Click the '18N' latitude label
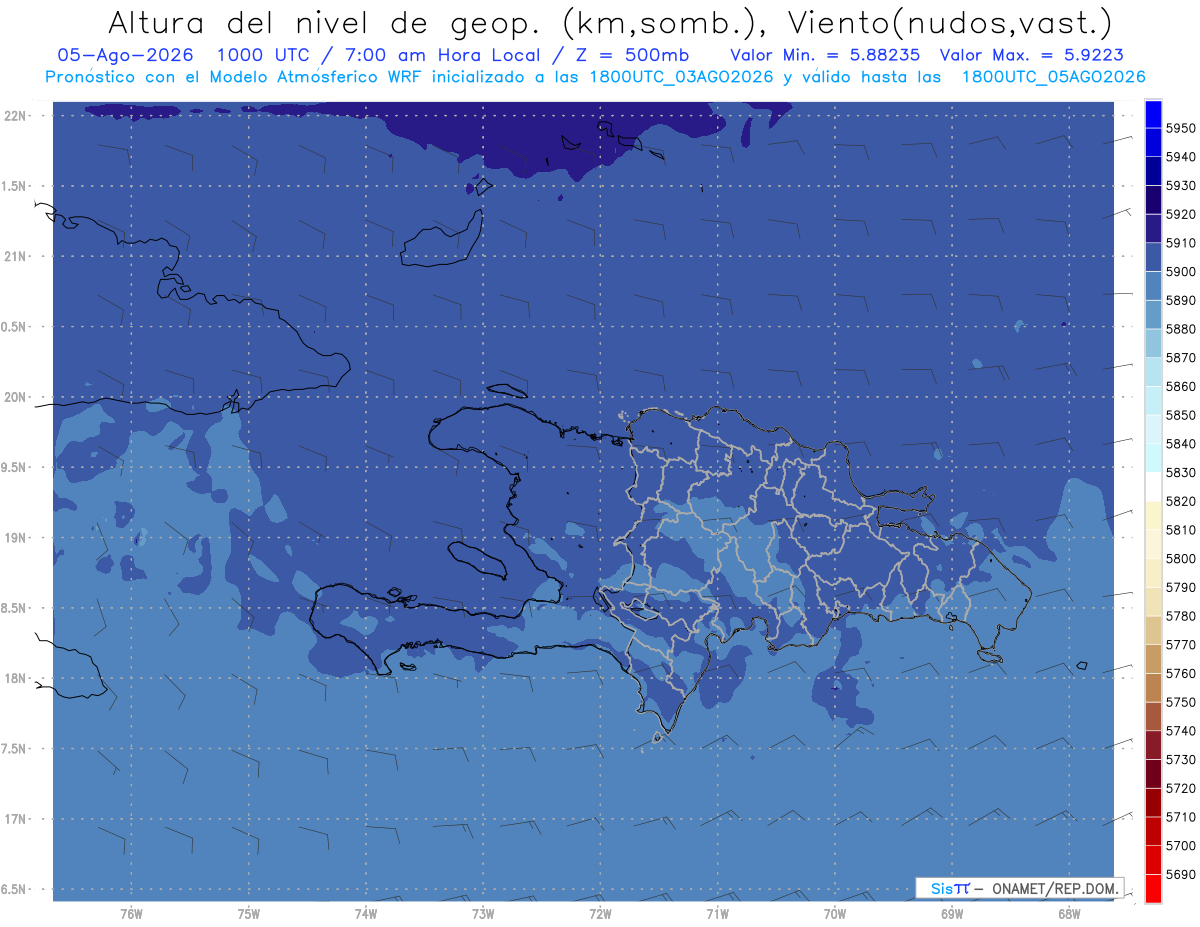 click(15, 678)
